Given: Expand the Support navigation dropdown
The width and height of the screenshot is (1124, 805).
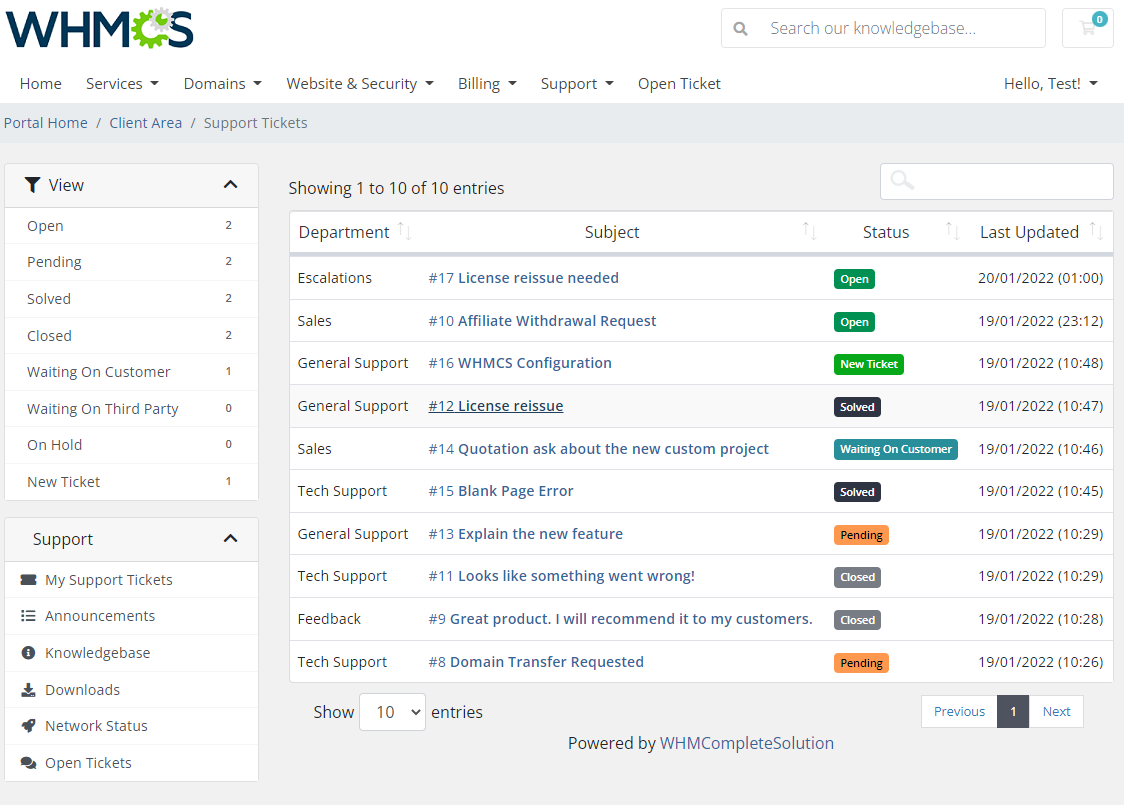Looking at the screenshot, I should (577, 84).
